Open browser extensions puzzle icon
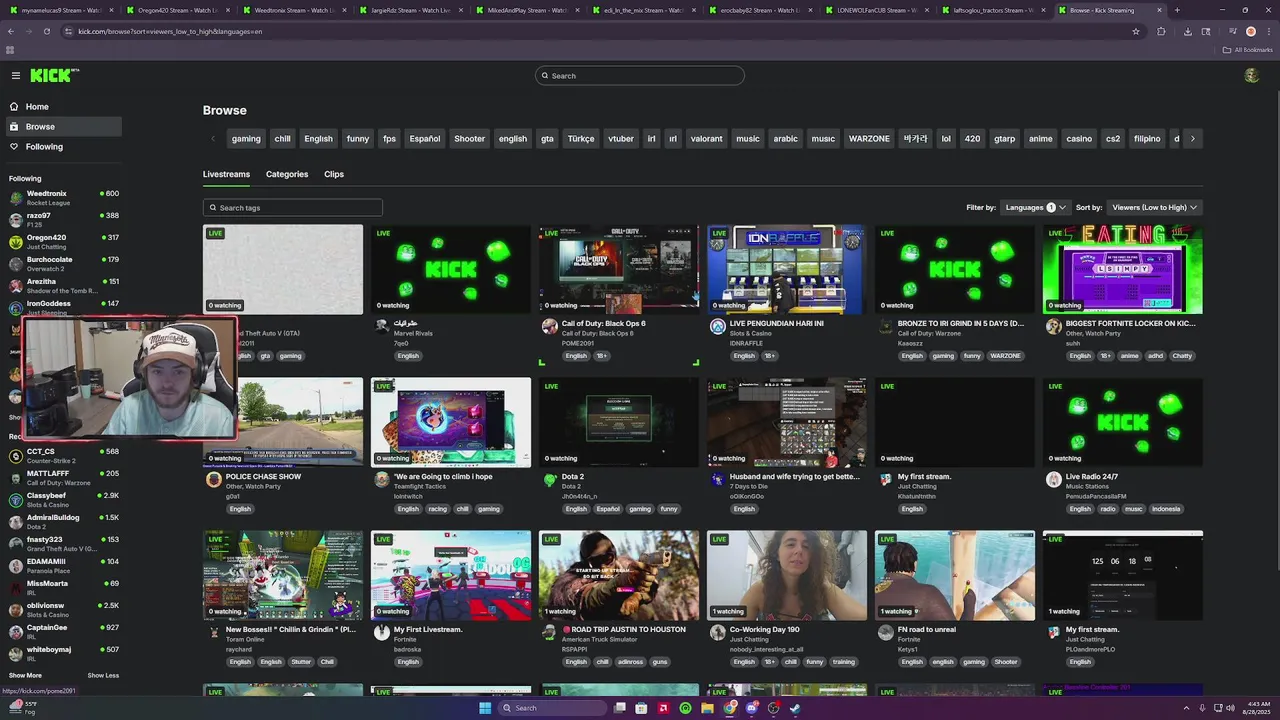Viewport: 1280px width, 720px height. pyautogui.click(x=1161, y=31)
